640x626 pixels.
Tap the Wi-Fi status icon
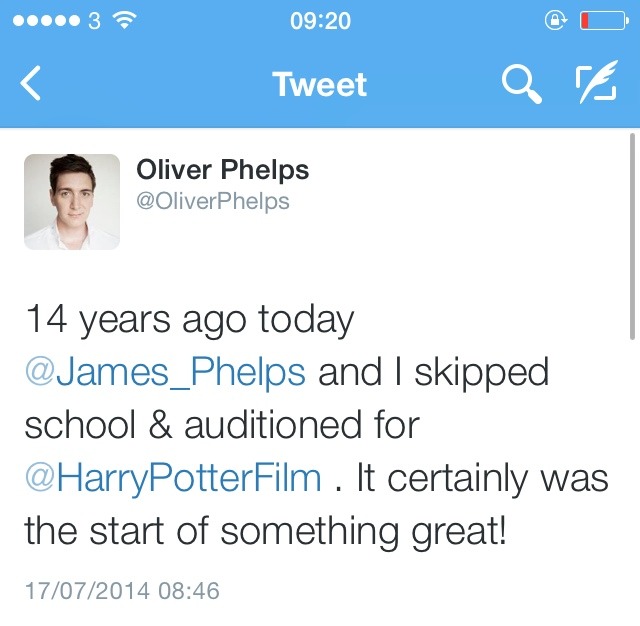coord(124,20)
